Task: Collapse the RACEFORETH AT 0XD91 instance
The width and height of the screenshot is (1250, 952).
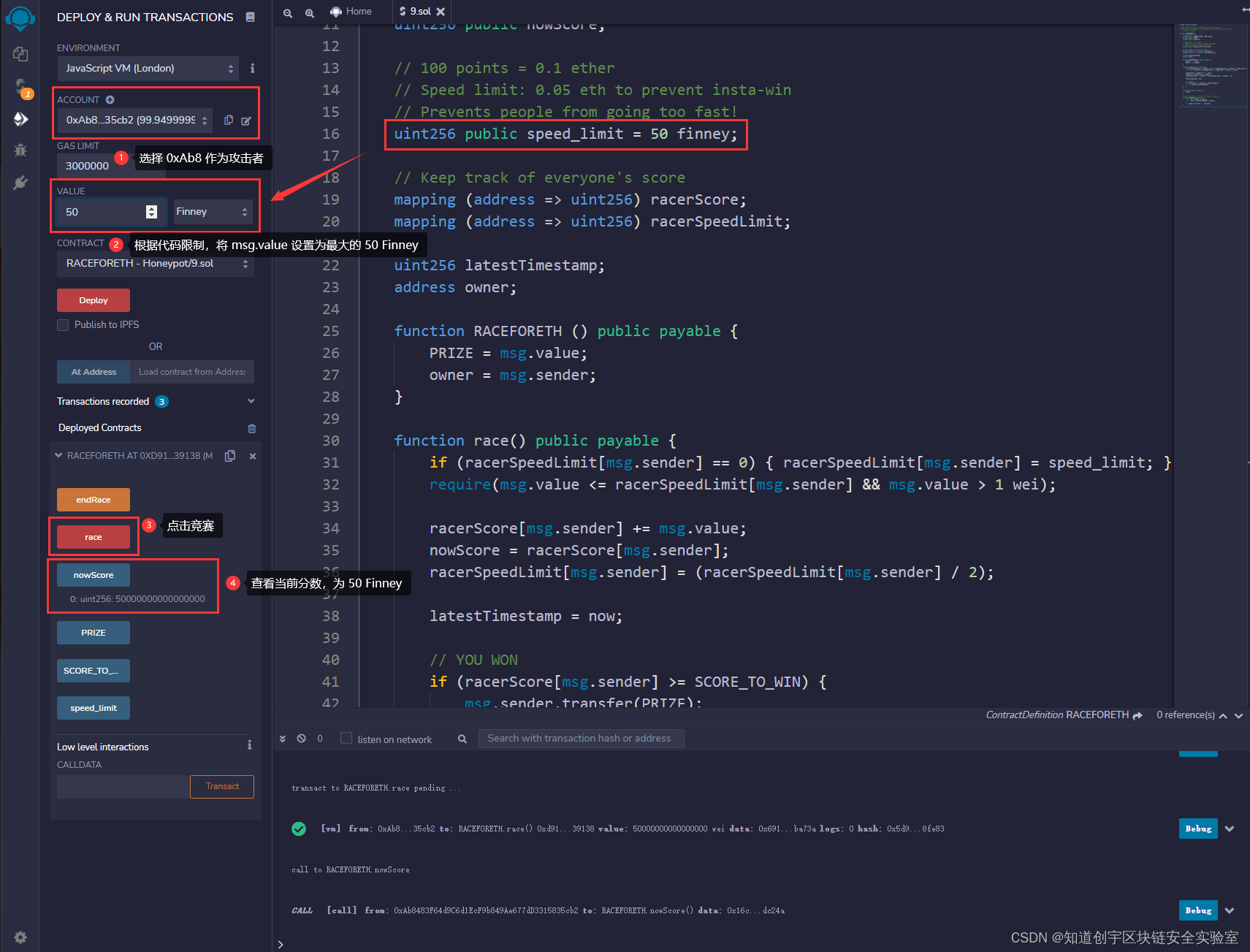Action: coord(58,456)
